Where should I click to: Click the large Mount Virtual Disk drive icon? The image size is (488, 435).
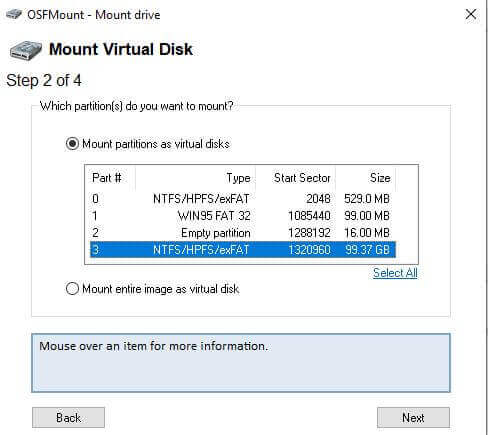(26, 50)
